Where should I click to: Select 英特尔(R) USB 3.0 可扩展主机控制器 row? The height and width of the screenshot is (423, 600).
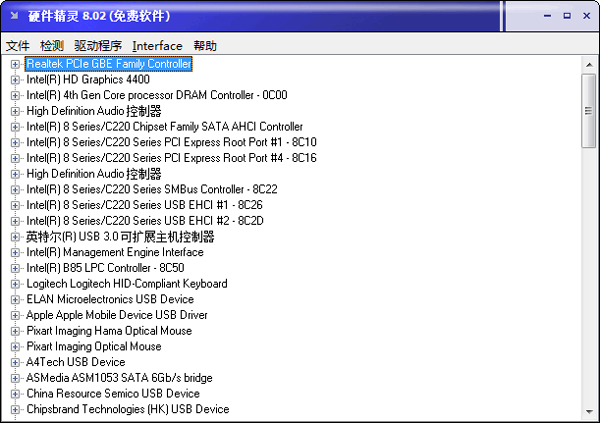(120, 237)
